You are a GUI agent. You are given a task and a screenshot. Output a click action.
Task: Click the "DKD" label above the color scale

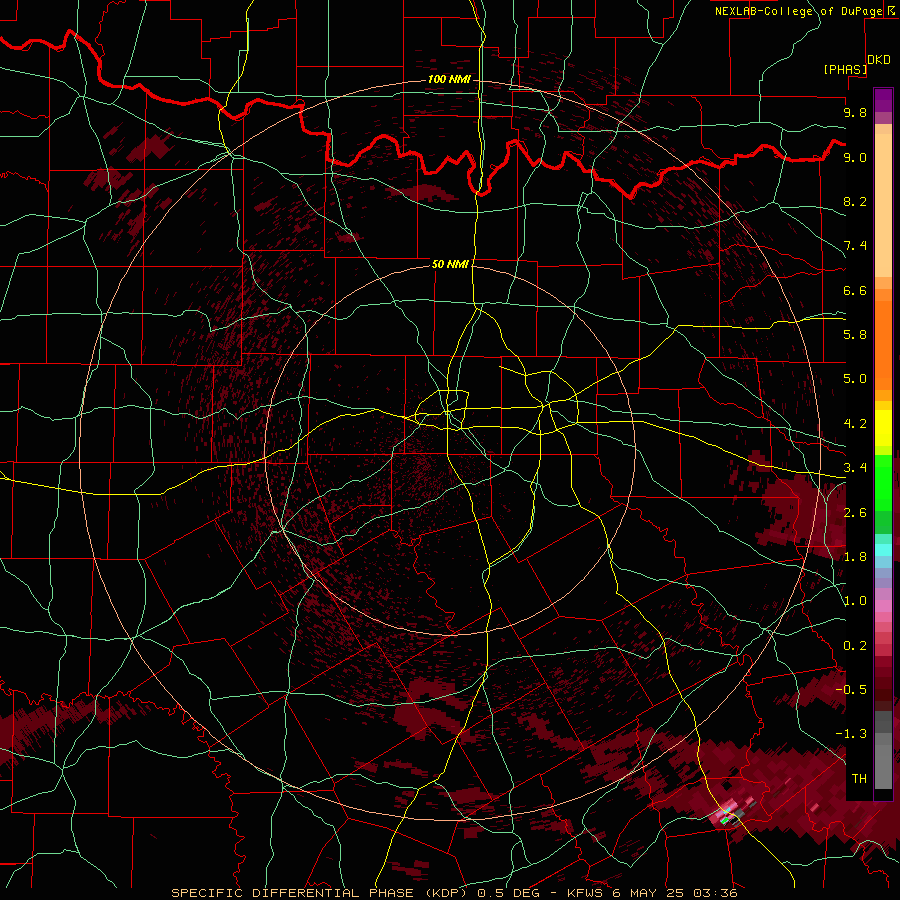[x=879, y=59]
